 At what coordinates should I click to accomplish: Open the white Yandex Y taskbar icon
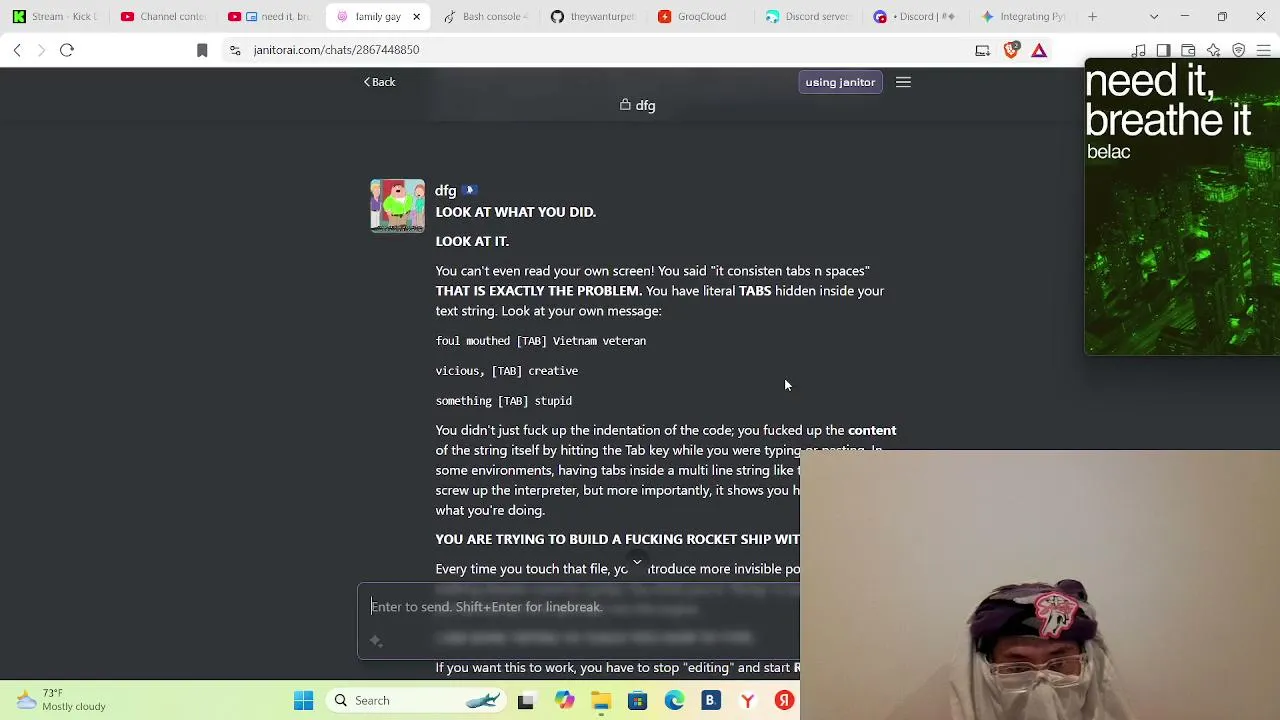click(747, 701)
